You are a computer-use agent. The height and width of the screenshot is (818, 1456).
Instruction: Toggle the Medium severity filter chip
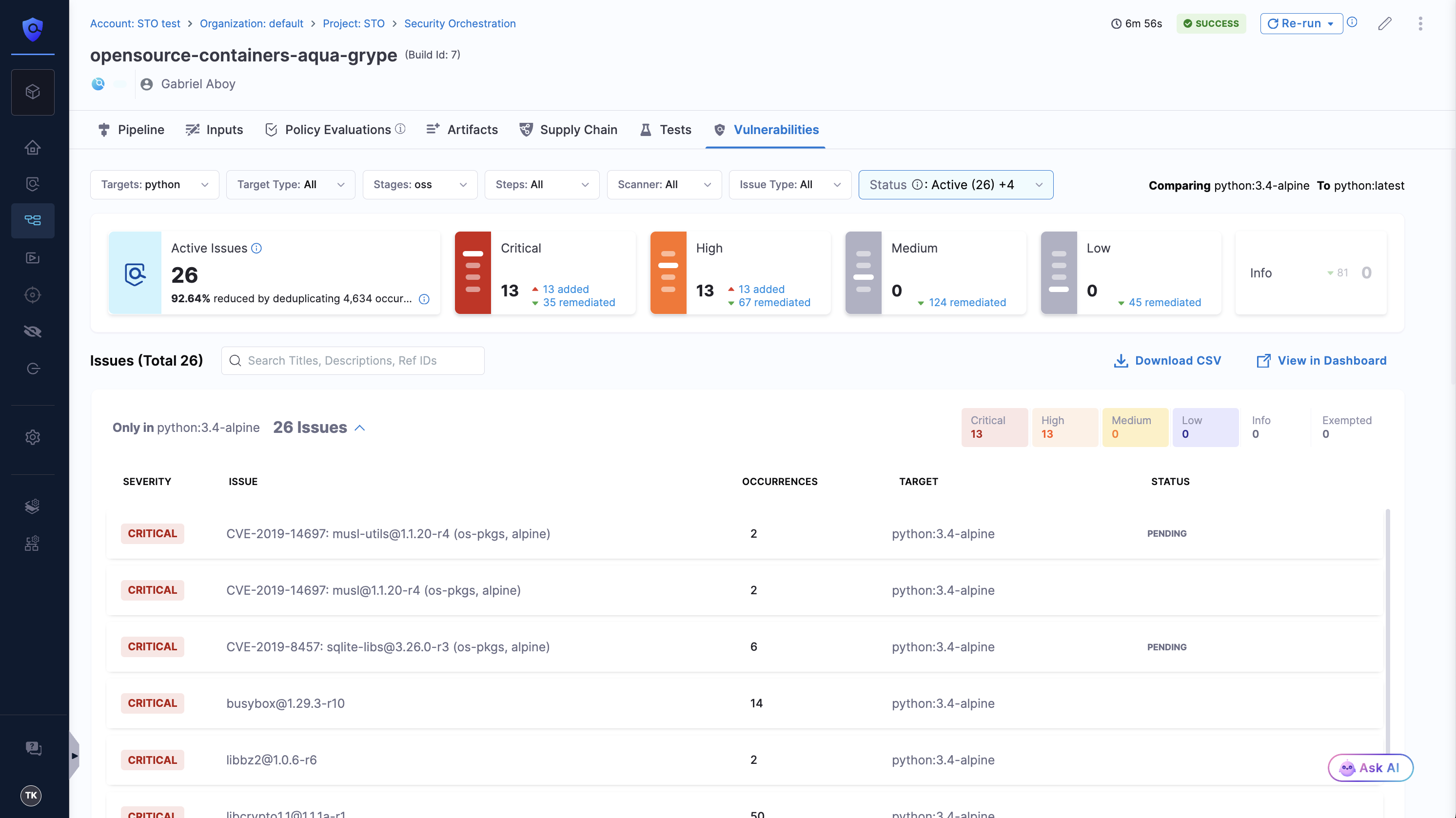(x=1134, y=427)
